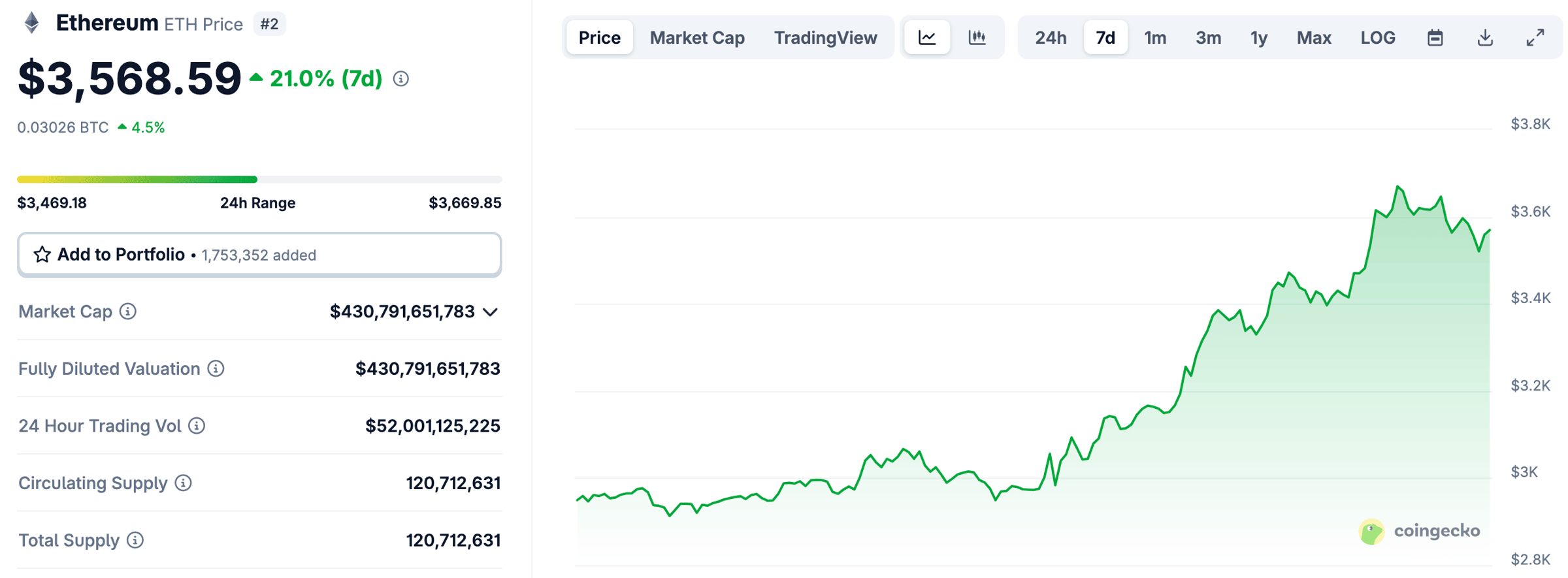Set chart range to 24h
The width and height of the screenshot is (1568, 578).
tap(1051, 38)
